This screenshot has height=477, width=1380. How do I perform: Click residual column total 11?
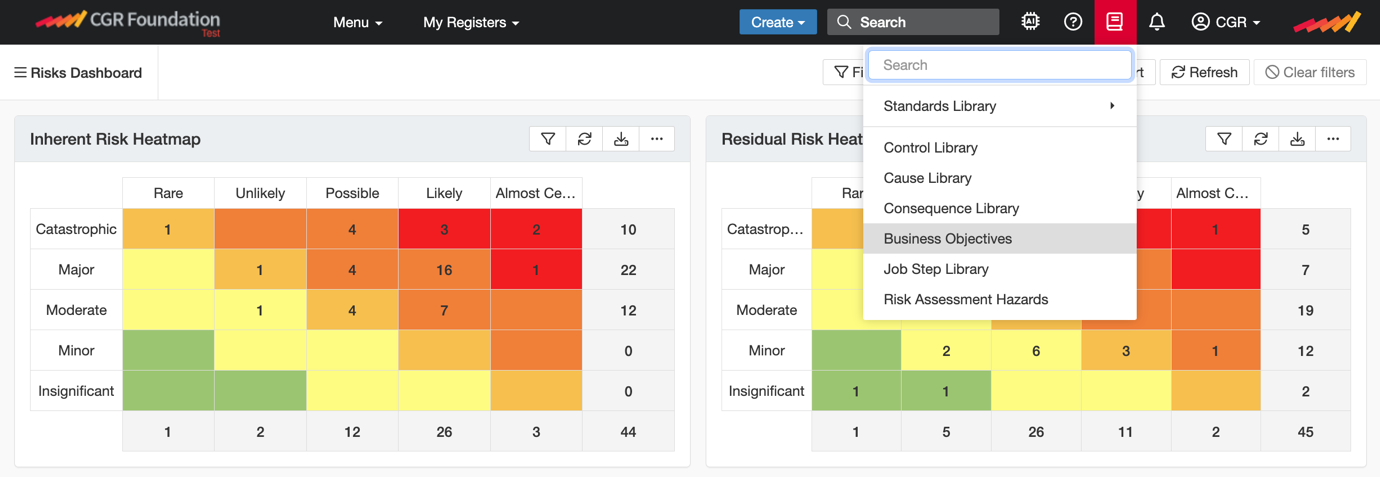pyautogui.click(x=1125, y=432)
